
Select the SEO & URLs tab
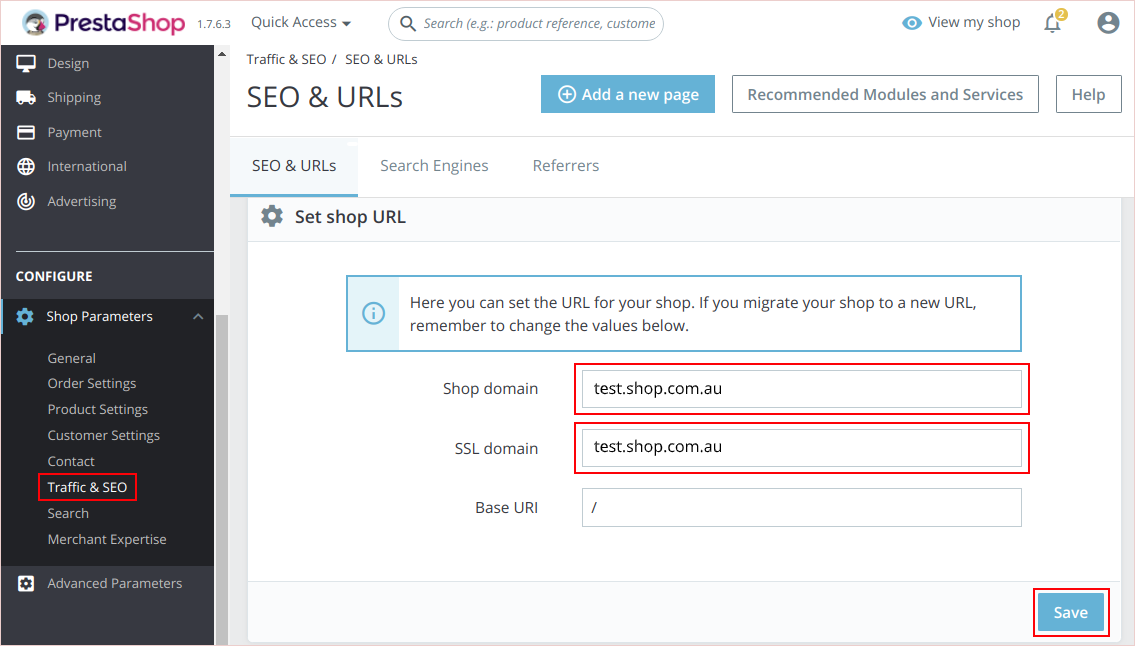pos(294,166)
